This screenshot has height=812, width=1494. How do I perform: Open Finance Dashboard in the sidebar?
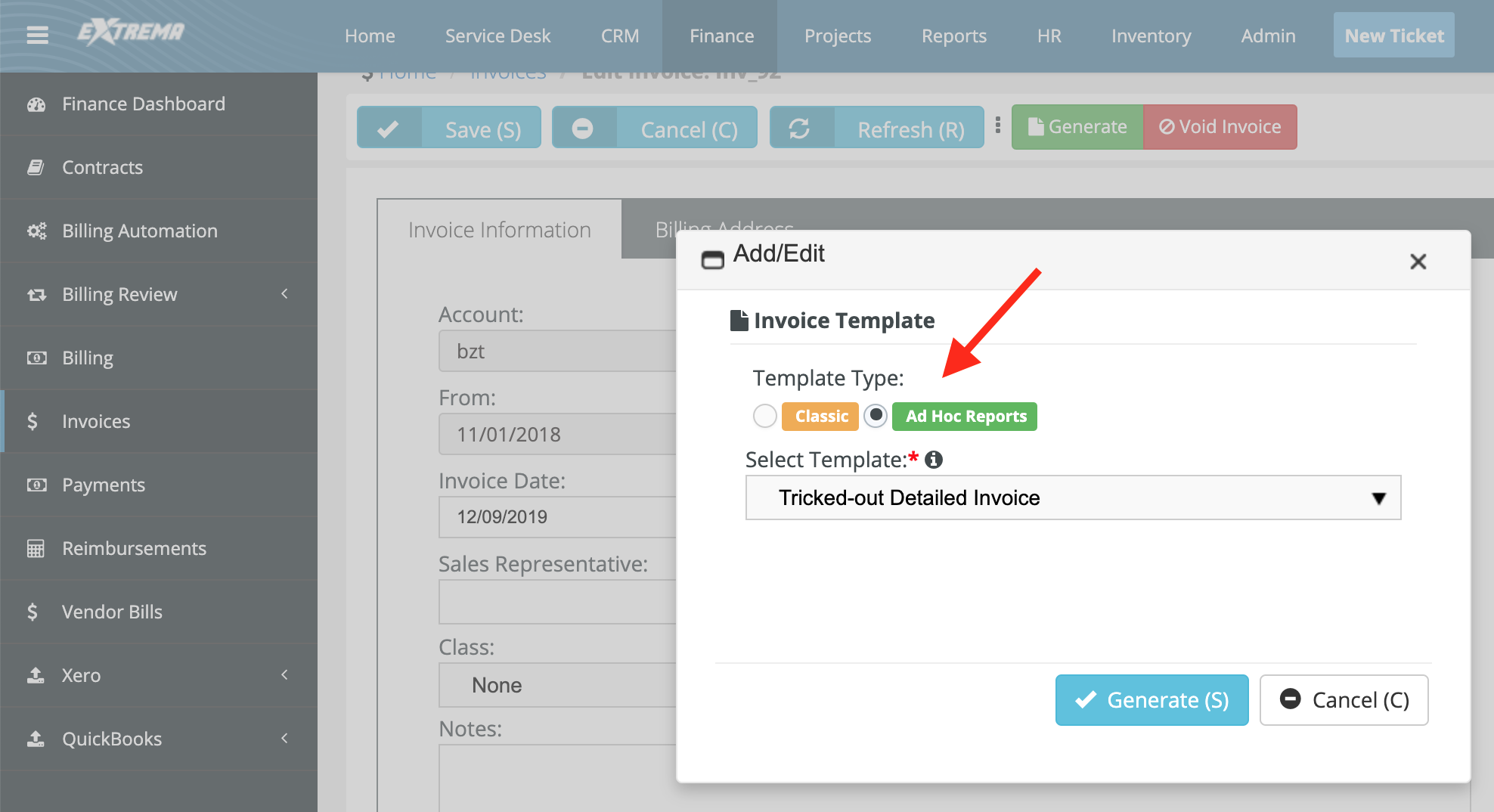pyautogui.click(x=159, y=104)
